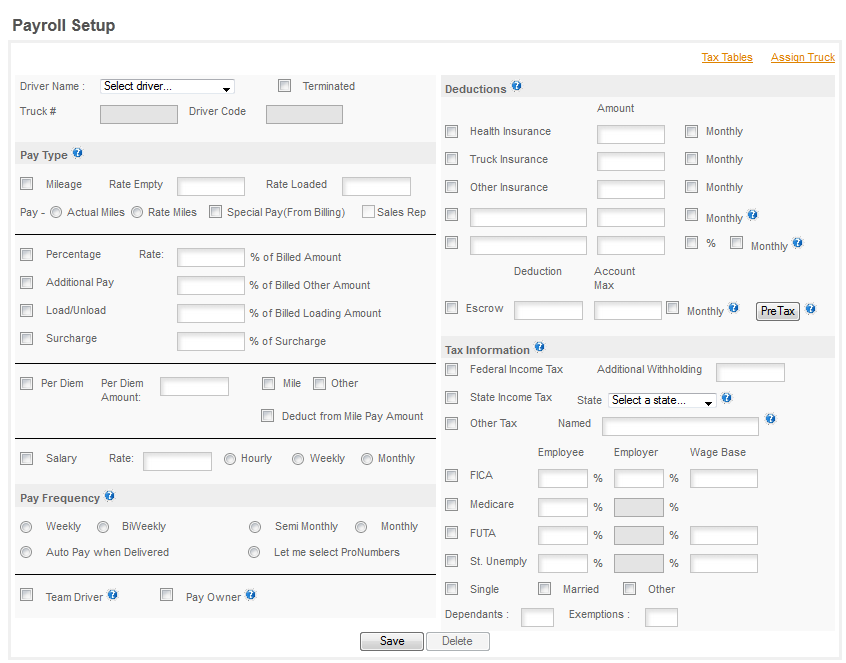Click the Save button
846x663 pixels.
(392, 641)
